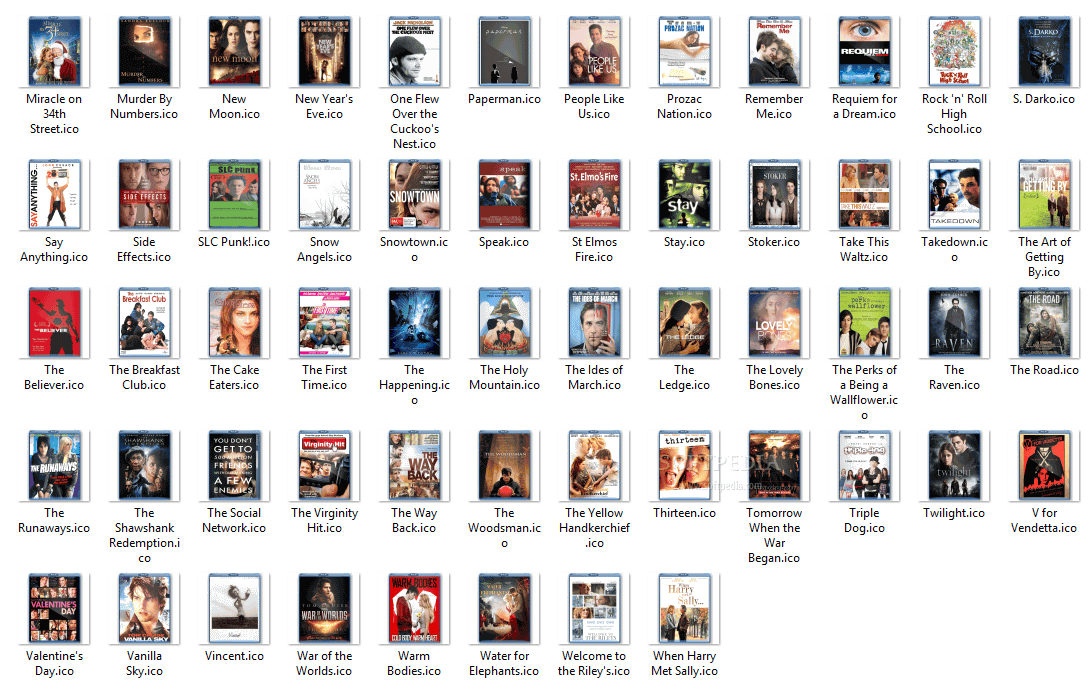The width and height of the screenshot is (1090, 692).
Task: Click the 'Paperman.ico' file name
Action: pyautogui.click(x=504, y=99)
